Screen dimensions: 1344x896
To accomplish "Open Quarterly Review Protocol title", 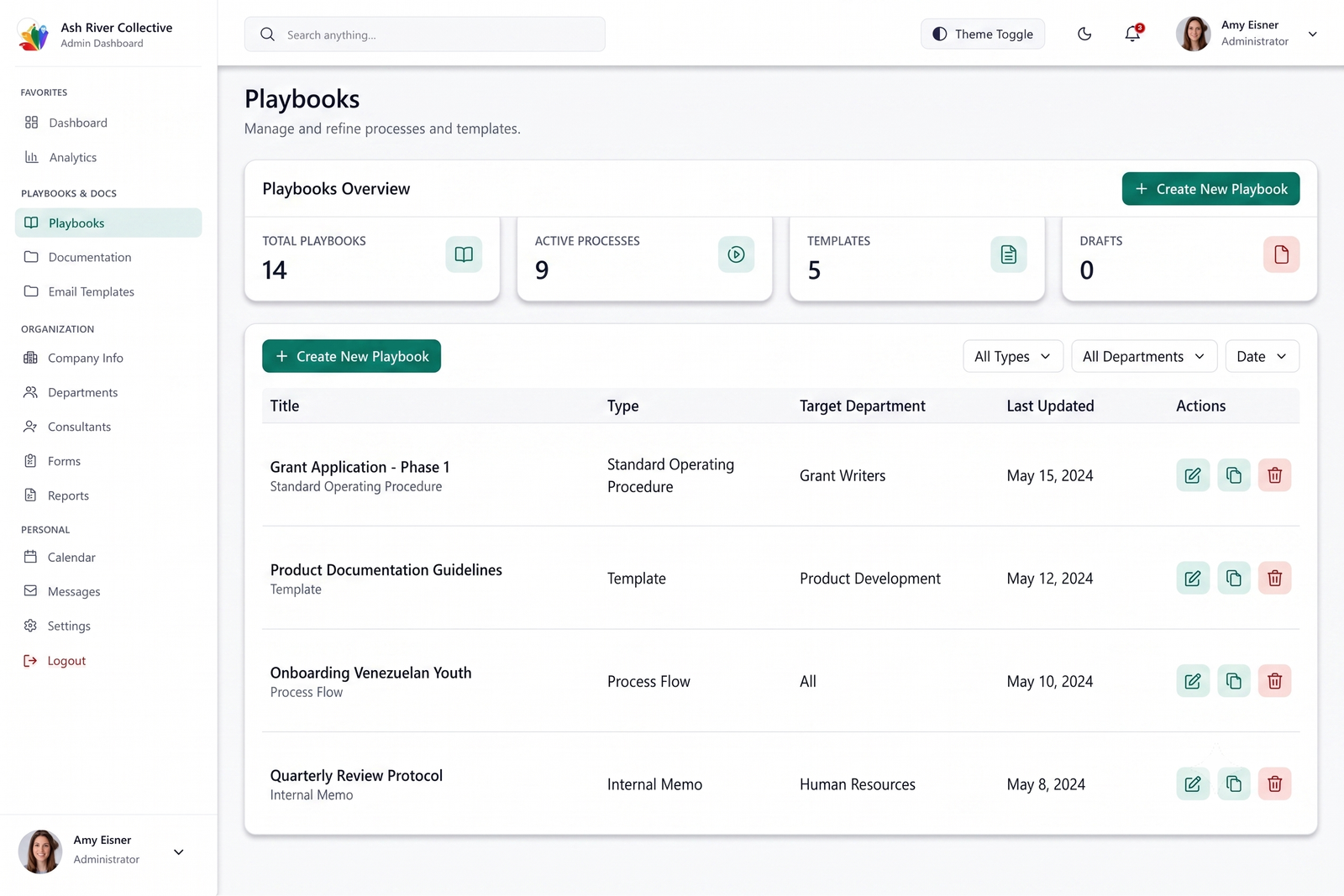I will pos(356,775).
